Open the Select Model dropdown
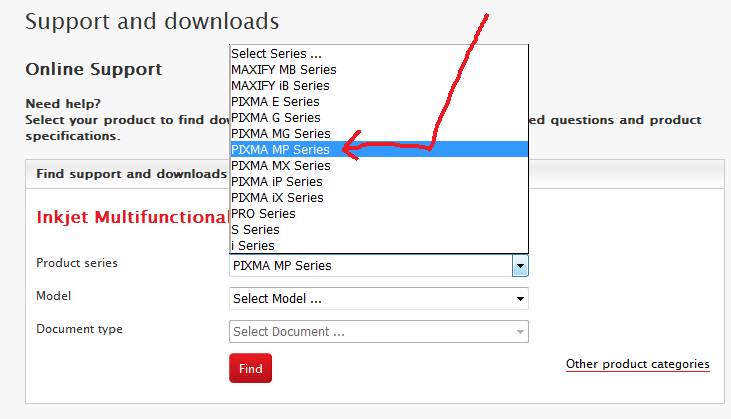This screenshot has height=419, width=731. tap(378, 298)
